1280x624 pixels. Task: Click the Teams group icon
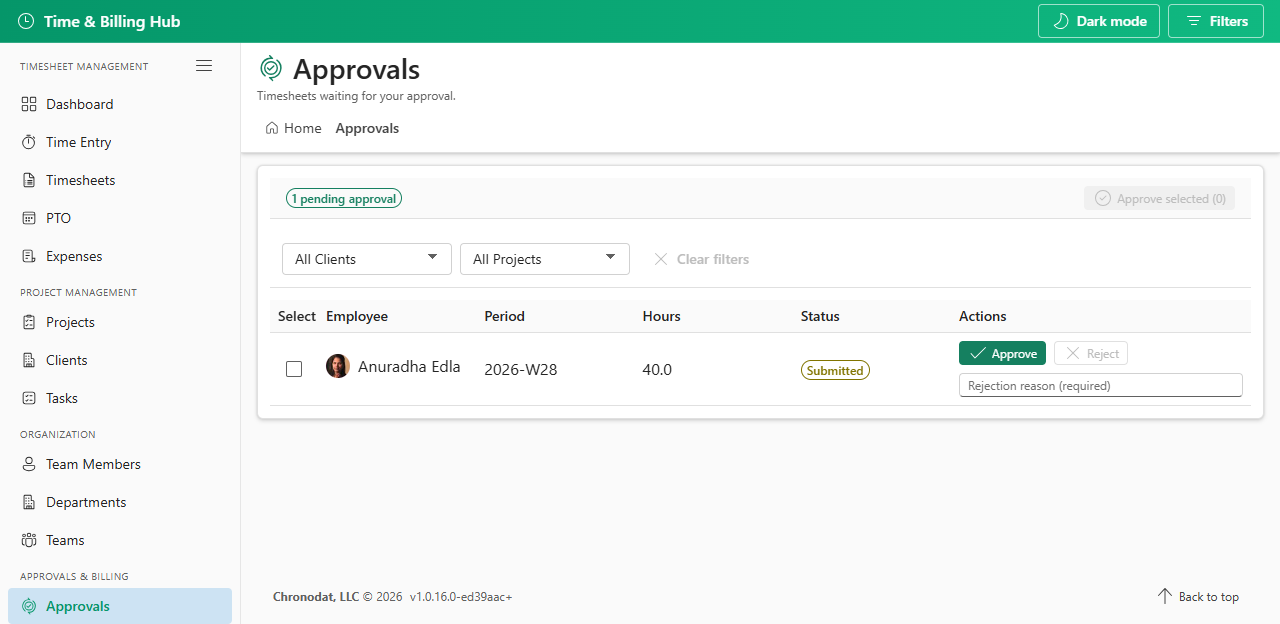[29, 540]
